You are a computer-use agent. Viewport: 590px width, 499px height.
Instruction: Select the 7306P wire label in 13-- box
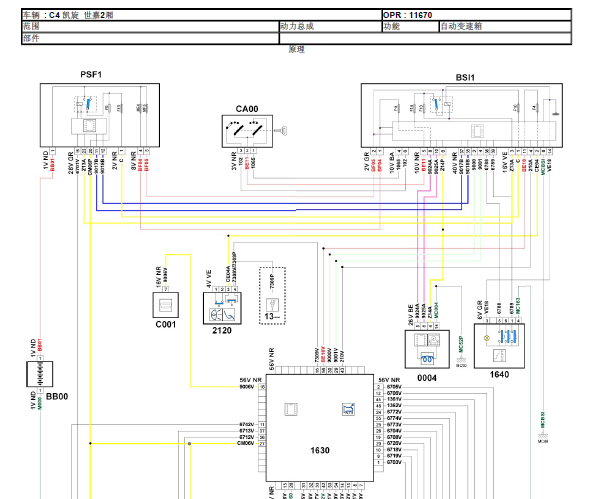(x=272, y=281)
